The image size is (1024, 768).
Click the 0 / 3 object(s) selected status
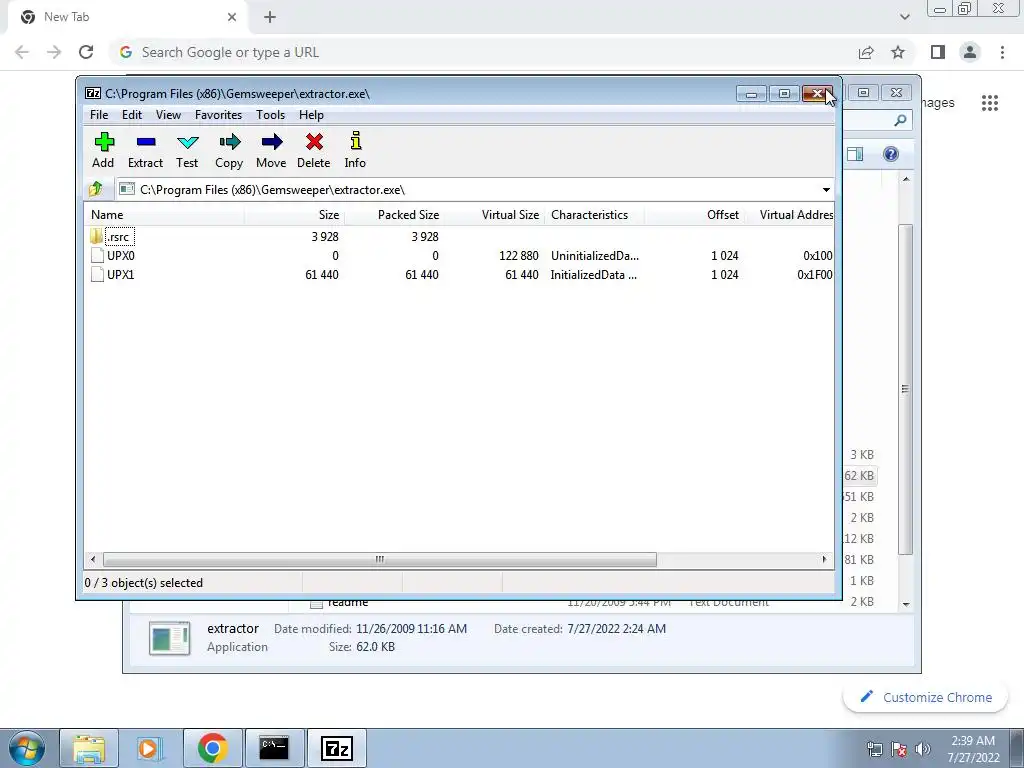[144, 583]
